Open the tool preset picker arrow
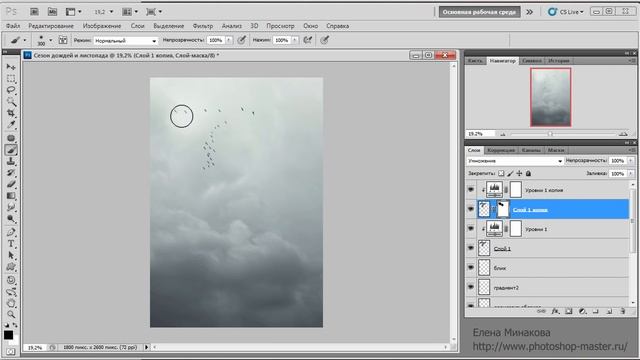This screenshot has width=640, height=360. pos(24,40)
